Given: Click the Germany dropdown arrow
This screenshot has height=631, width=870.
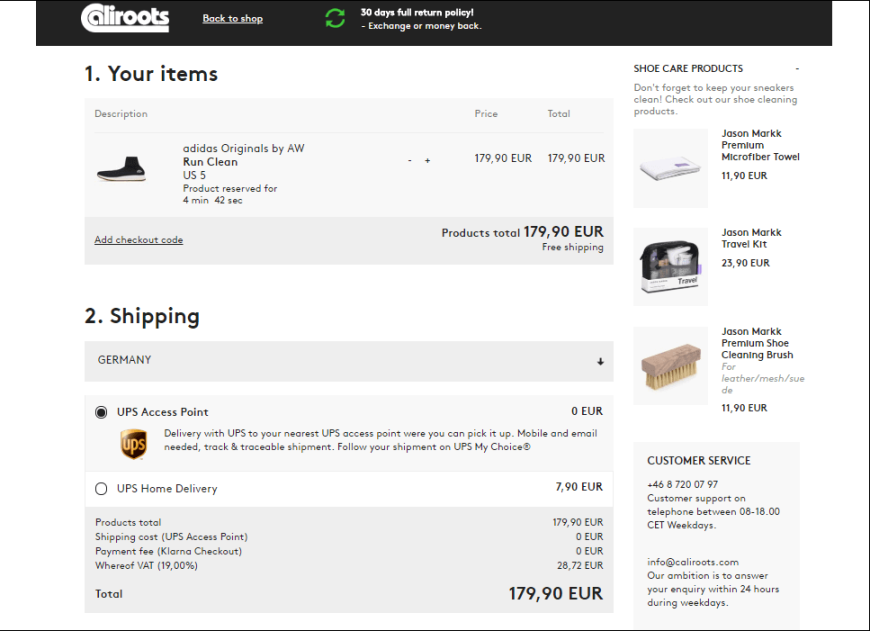Looking at the screenshot, I should (600, 361).
